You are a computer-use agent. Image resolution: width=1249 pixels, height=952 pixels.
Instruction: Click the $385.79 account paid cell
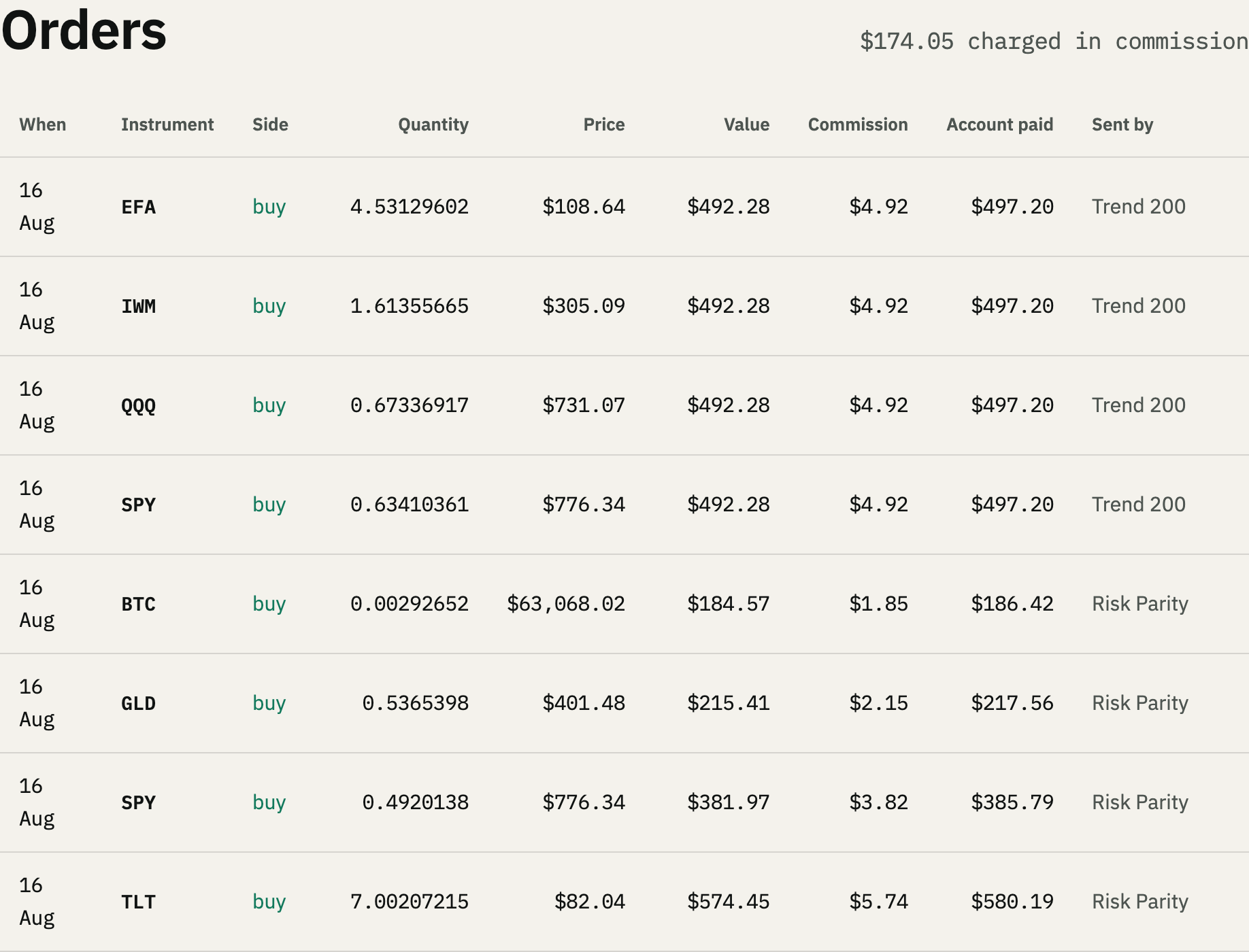point(1012,802)
